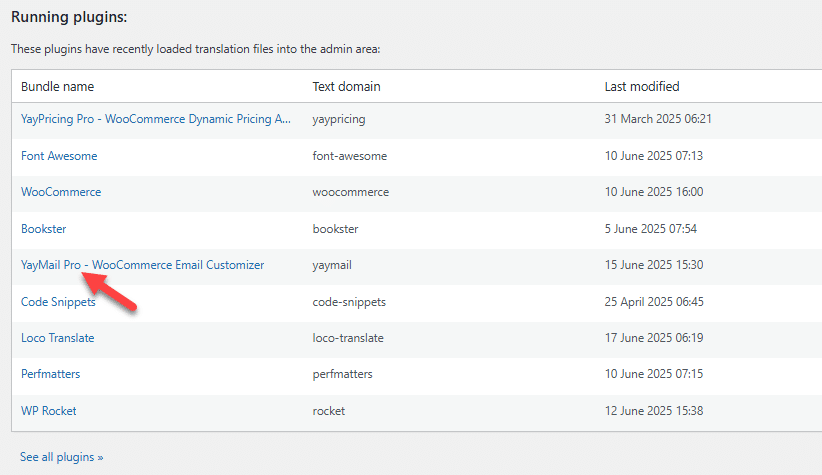Select the code-snippets text domain cell
The image size is (822, 475).
[349, 302]
